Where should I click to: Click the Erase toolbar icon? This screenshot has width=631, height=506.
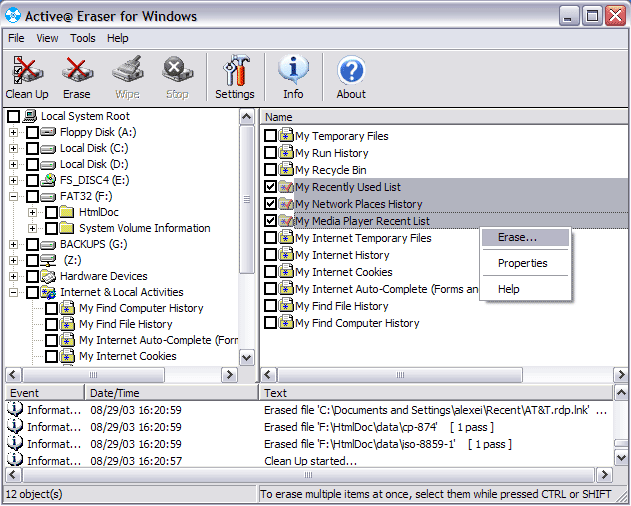coord(76,69)
